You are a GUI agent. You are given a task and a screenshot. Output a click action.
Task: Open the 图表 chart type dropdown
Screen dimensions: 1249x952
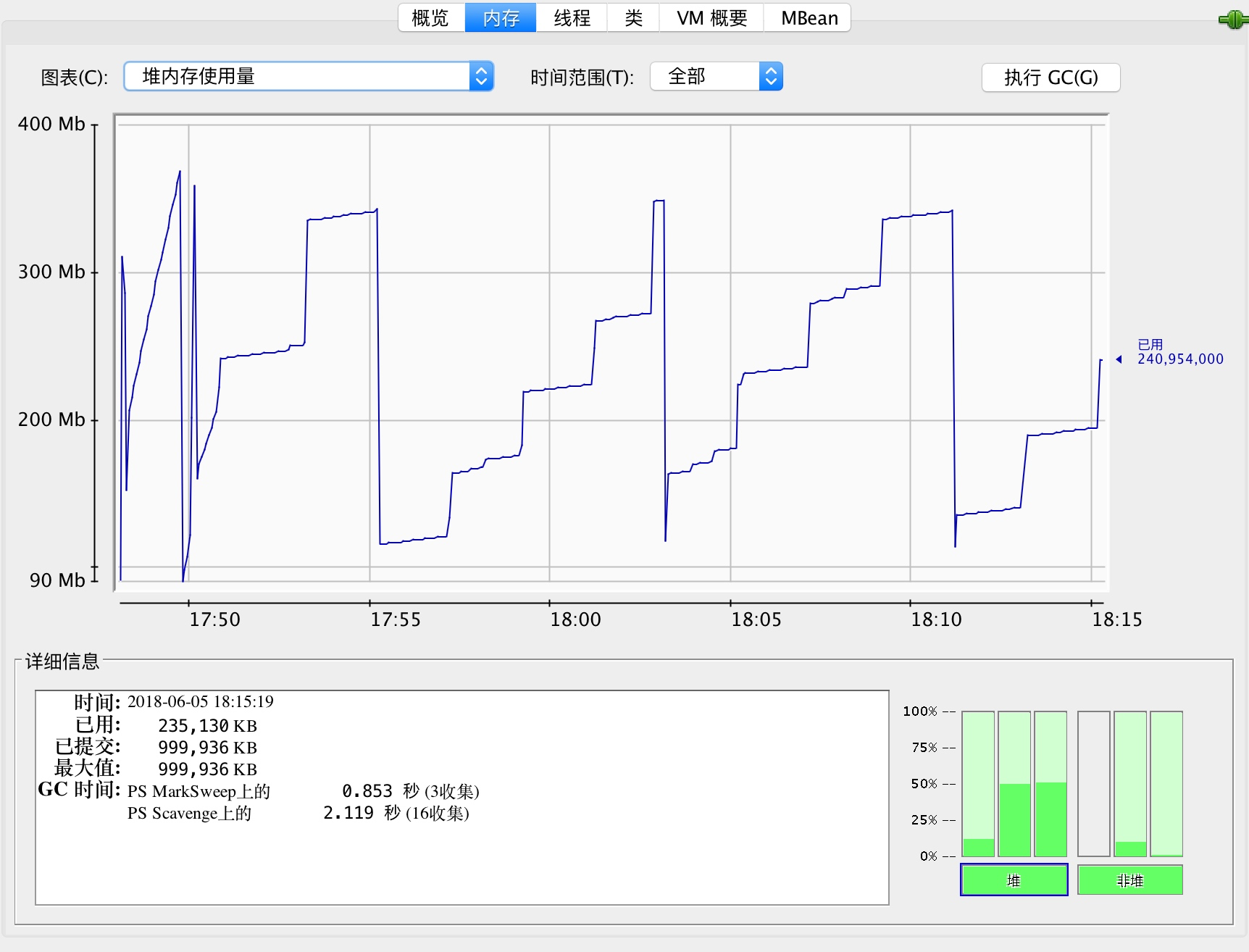pyautogui.click(x=309, y=76)
